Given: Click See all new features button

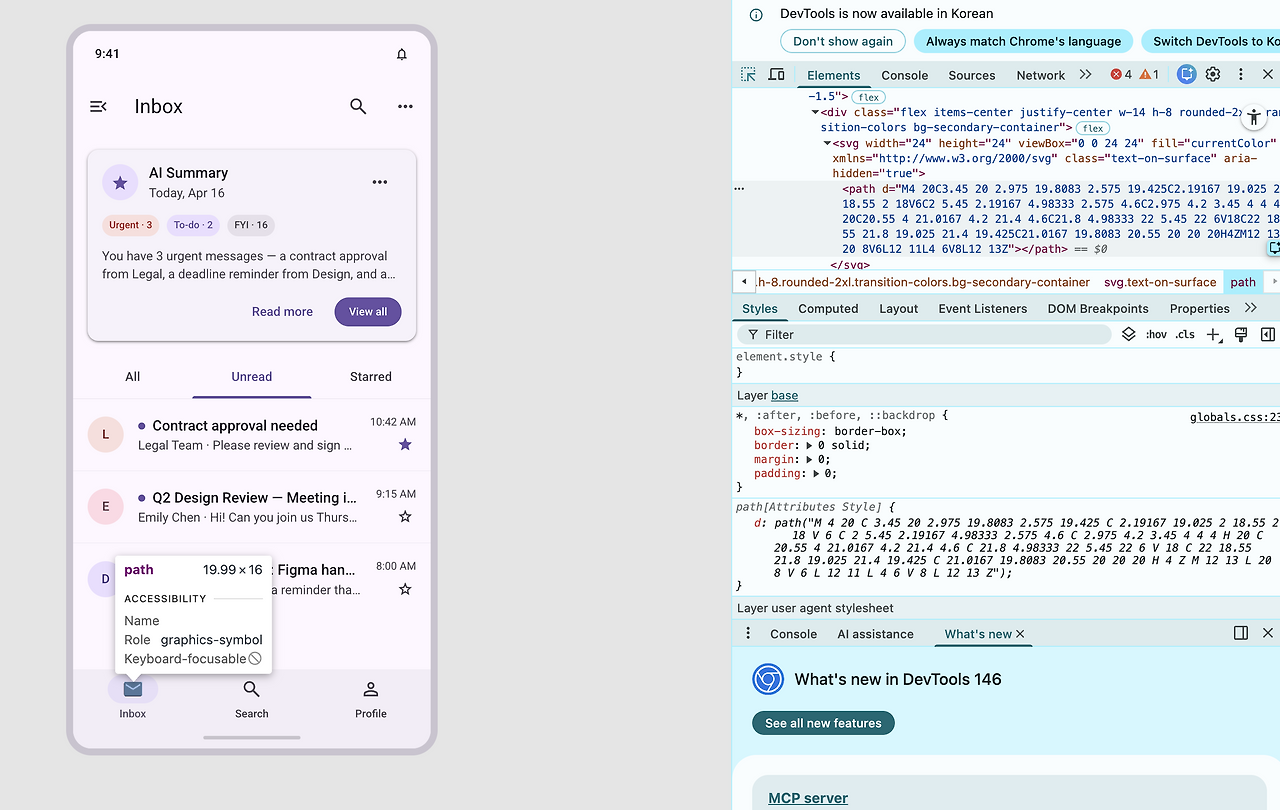Looking at the screenshot, I should point(823,723).
